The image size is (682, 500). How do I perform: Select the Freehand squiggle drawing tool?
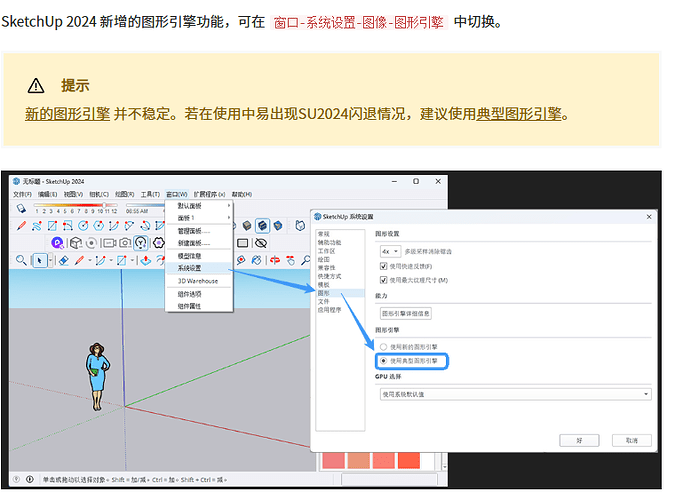pos(37,226)
